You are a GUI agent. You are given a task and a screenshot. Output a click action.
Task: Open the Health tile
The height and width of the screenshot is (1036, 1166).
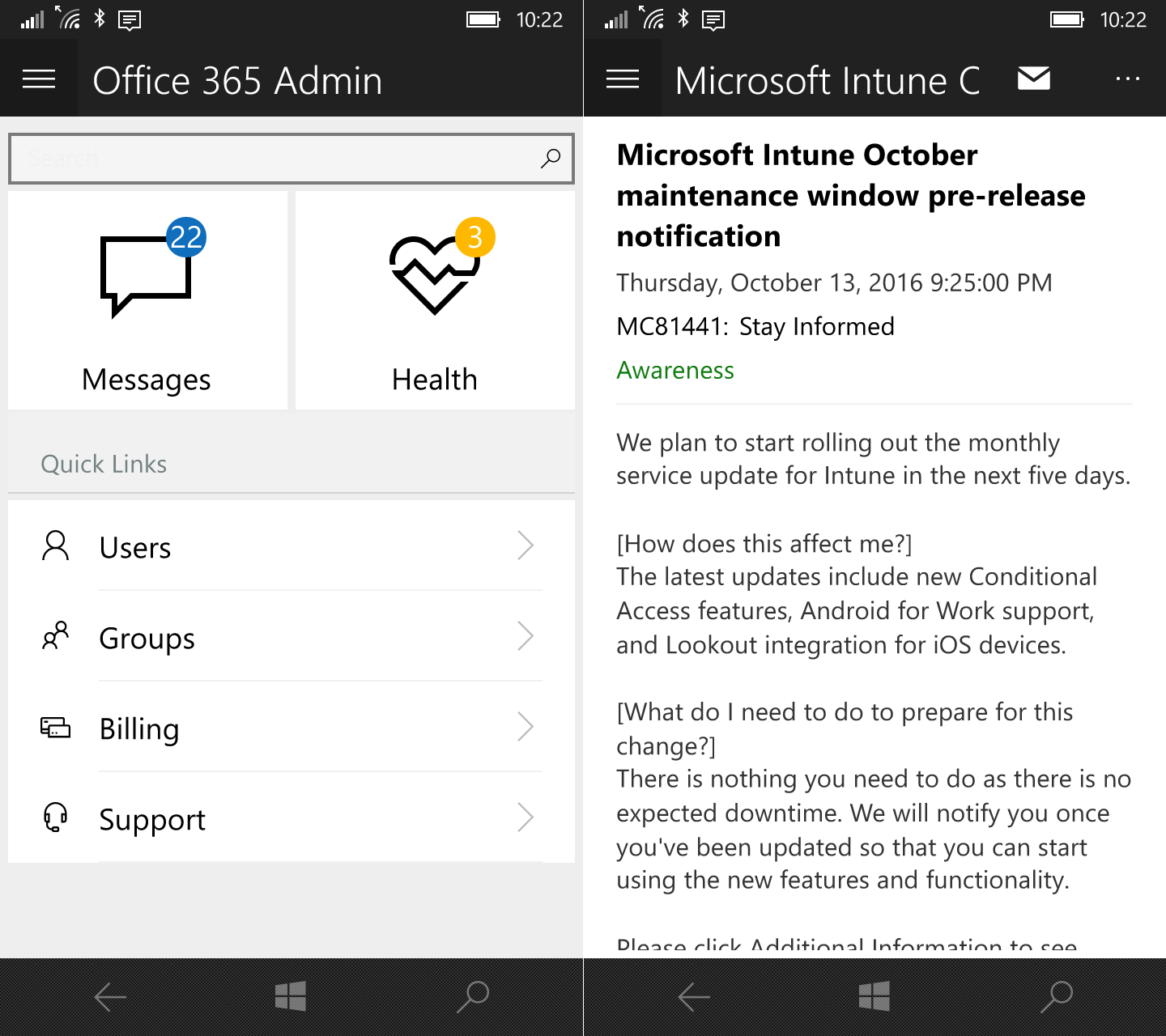point(435,300)
